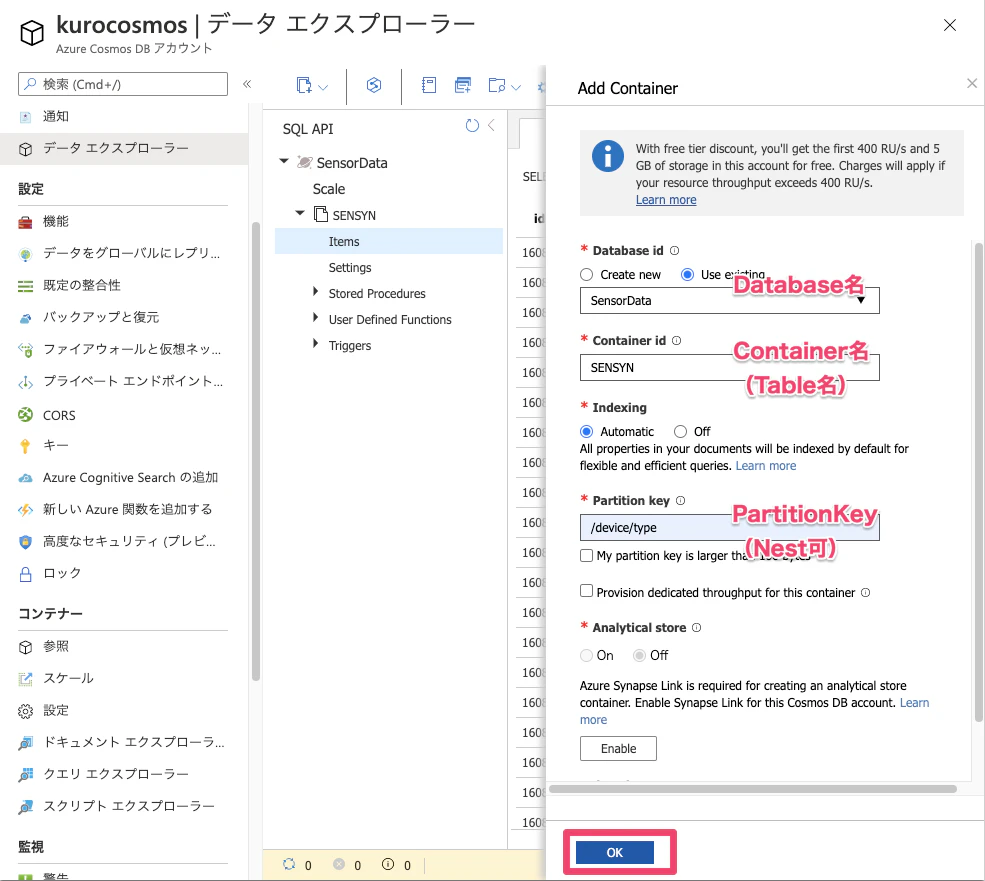This screenshot has height=881, width=985.
Task: Refresh the SQL API tree
Action: coord(472,126)
